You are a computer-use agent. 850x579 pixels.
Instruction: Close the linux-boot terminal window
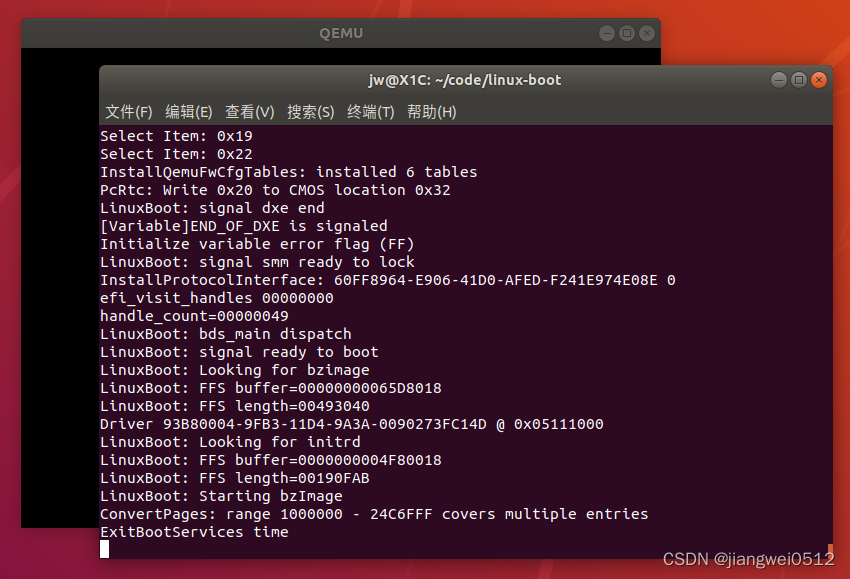(819, 80)
